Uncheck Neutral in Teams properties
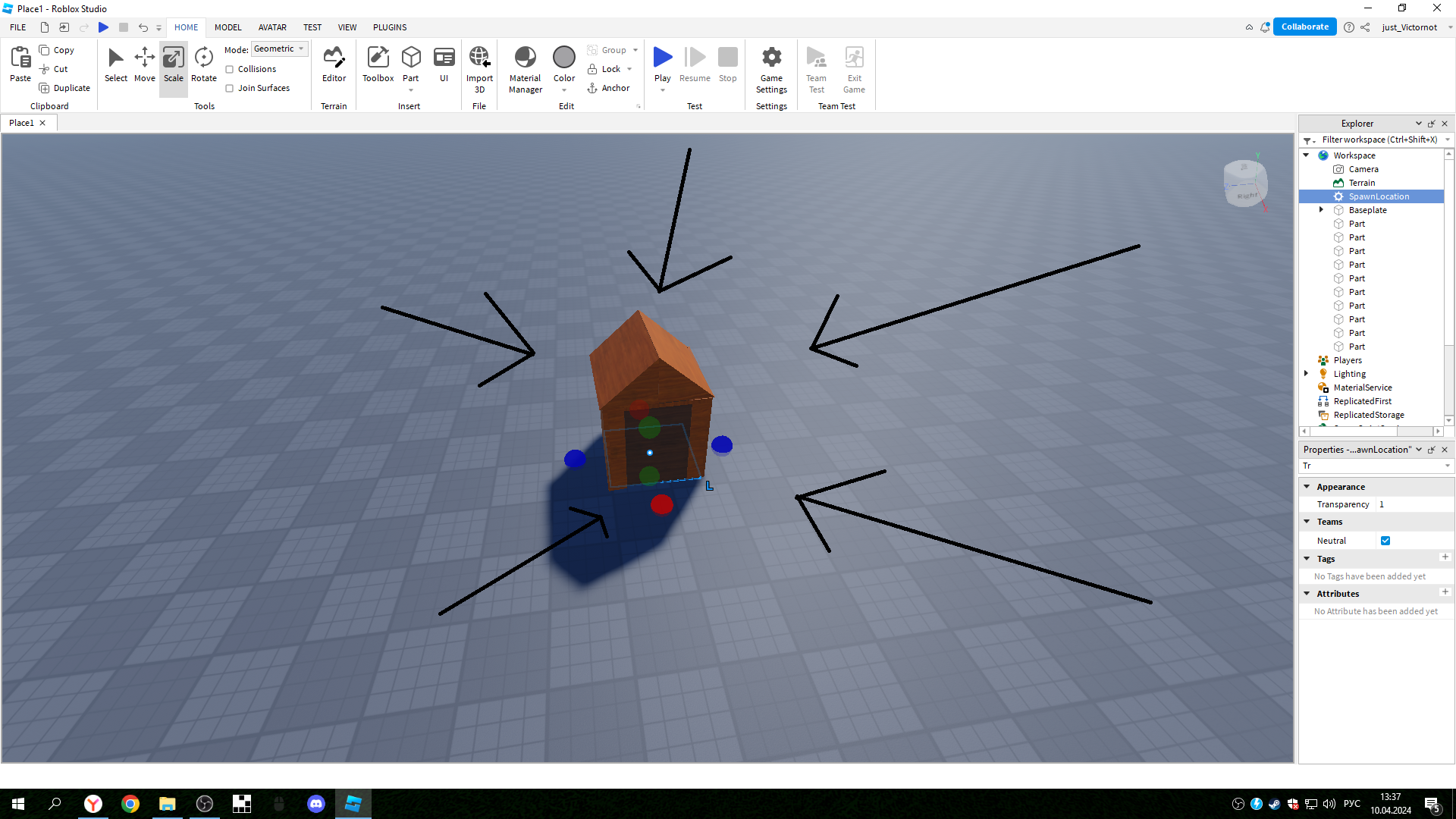1456x819 pixels. (1386, 540)
